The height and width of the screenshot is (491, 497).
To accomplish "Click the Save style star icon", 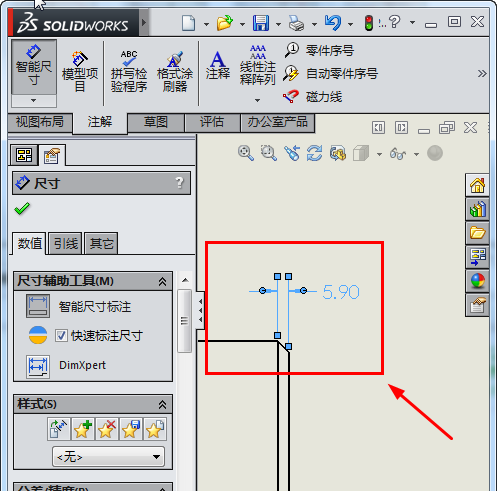I will [131, 429].
